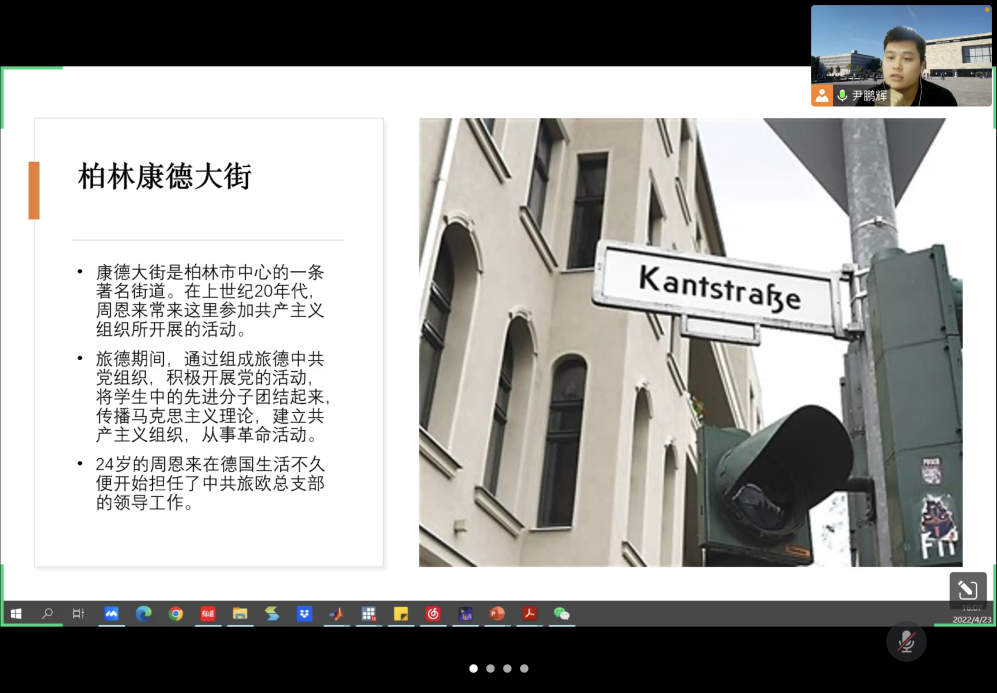This screenshot has width=997, height=693.
Task: Open MATLAB from the taskbar
Action: pyautogui.click(x=337, y=614)
